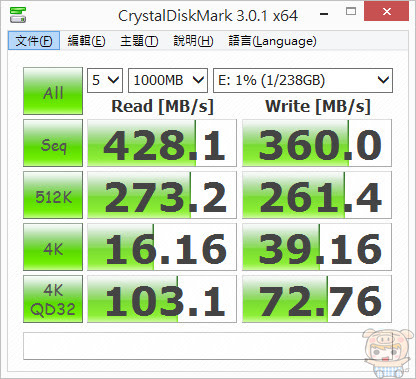Screen dimensions: 416x379
Task: Expand the test count dropdown showing 5
Action: coord(105,80)
